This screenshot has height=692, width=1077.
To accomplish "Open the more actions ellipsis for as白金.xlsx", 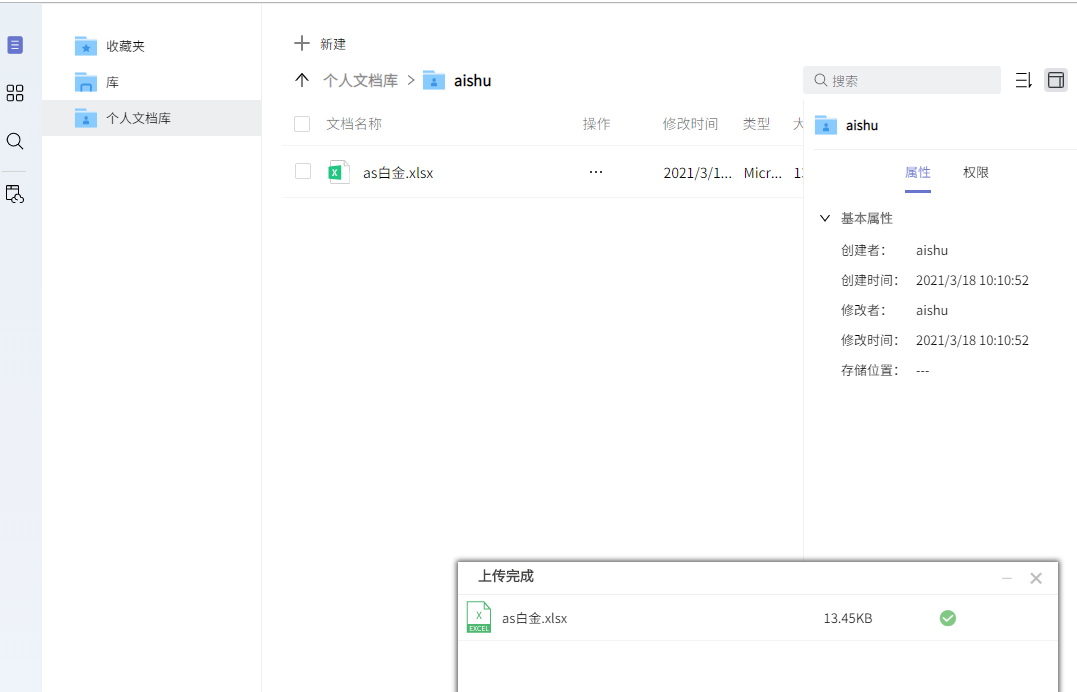I will [596, 172].
